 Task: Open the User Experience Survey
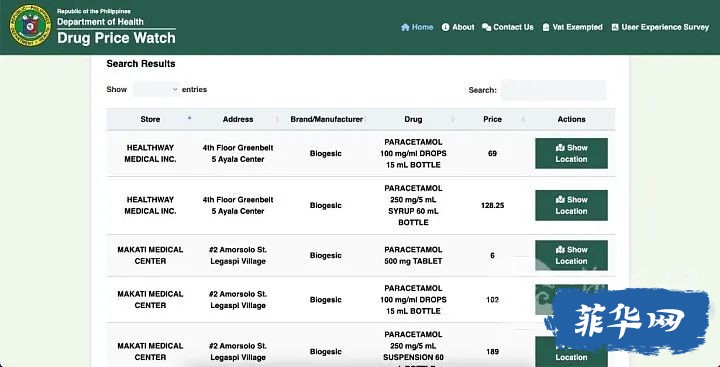coord(660,27)
